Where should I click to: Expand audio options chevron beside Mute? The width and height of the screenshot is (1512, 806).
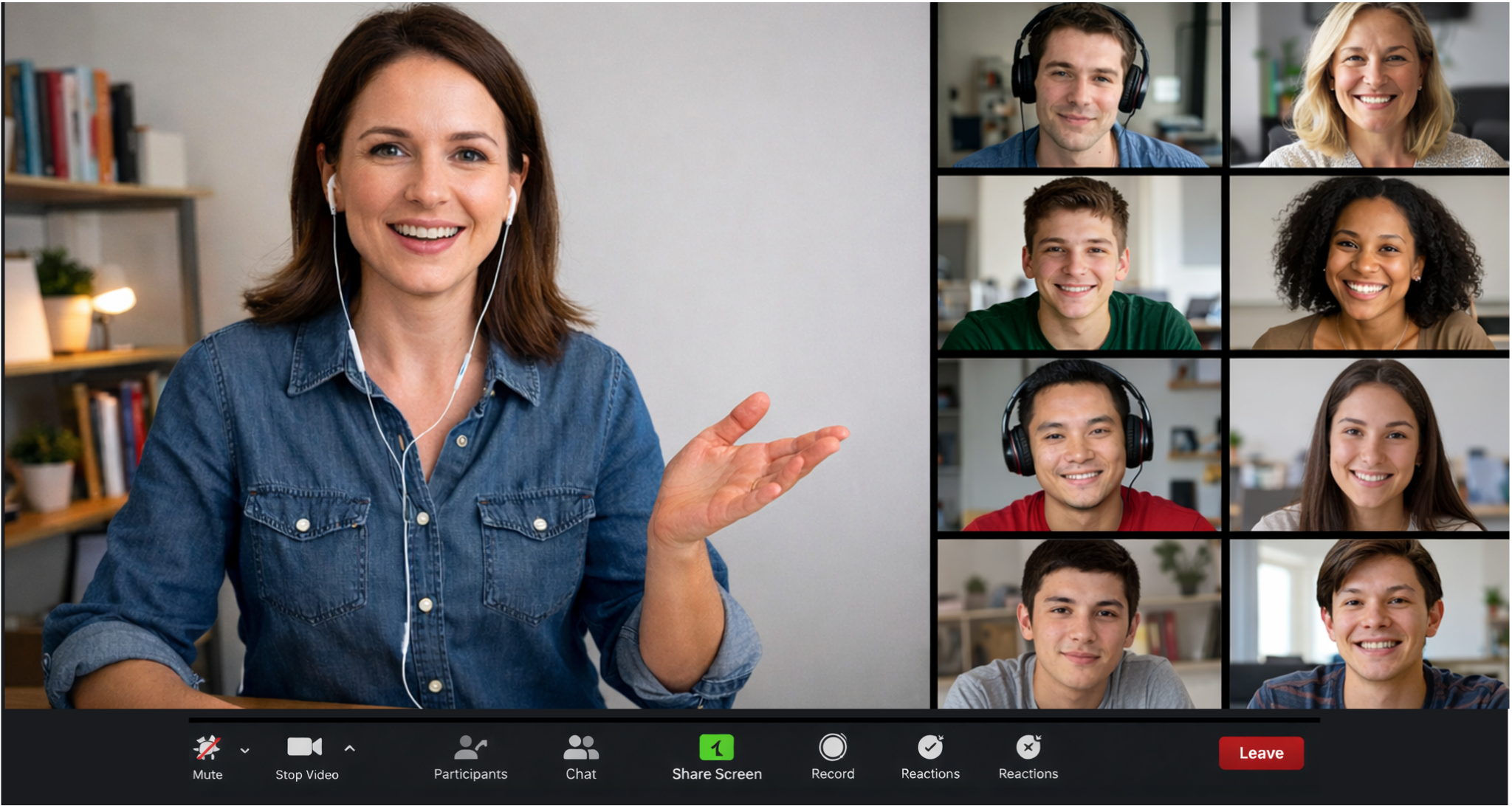[245, 751]
